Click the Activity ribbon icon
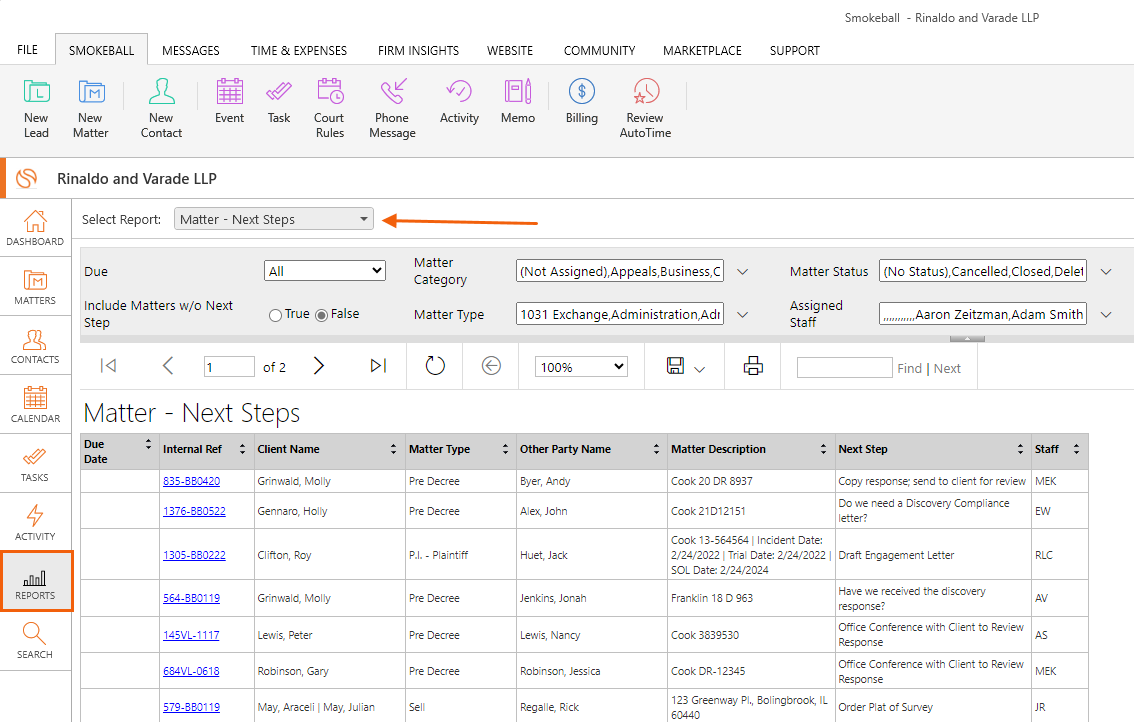The image size is (1134, 722). 459,101
